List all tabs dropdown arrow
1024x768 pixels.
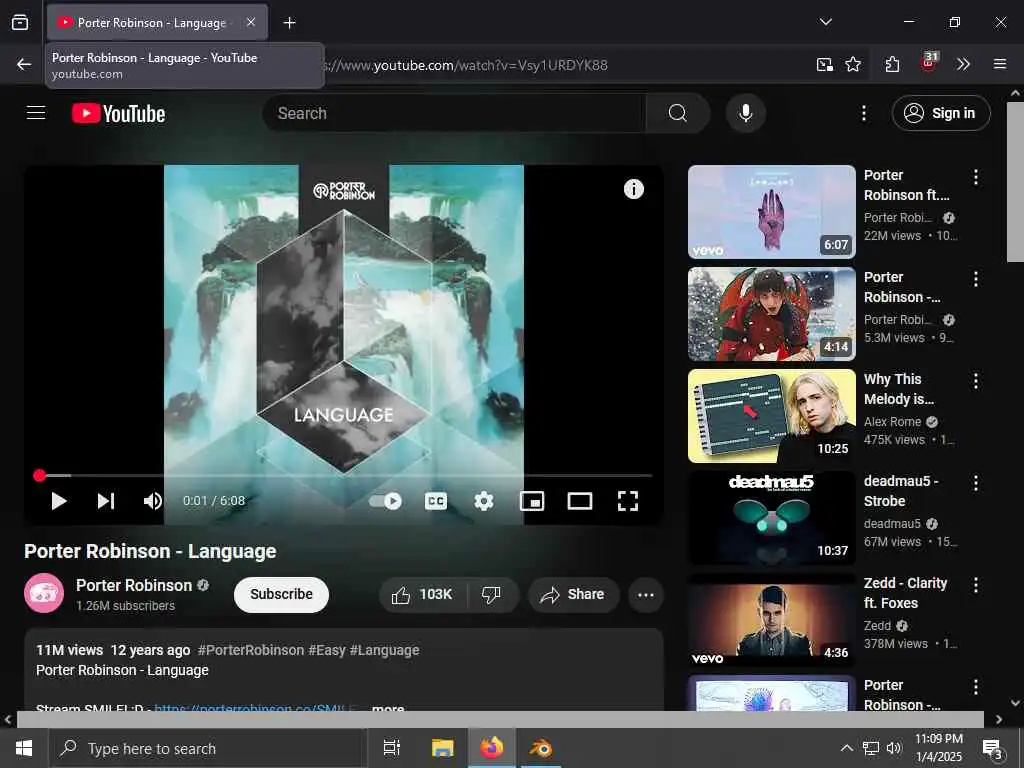click(x=825, y=22)
